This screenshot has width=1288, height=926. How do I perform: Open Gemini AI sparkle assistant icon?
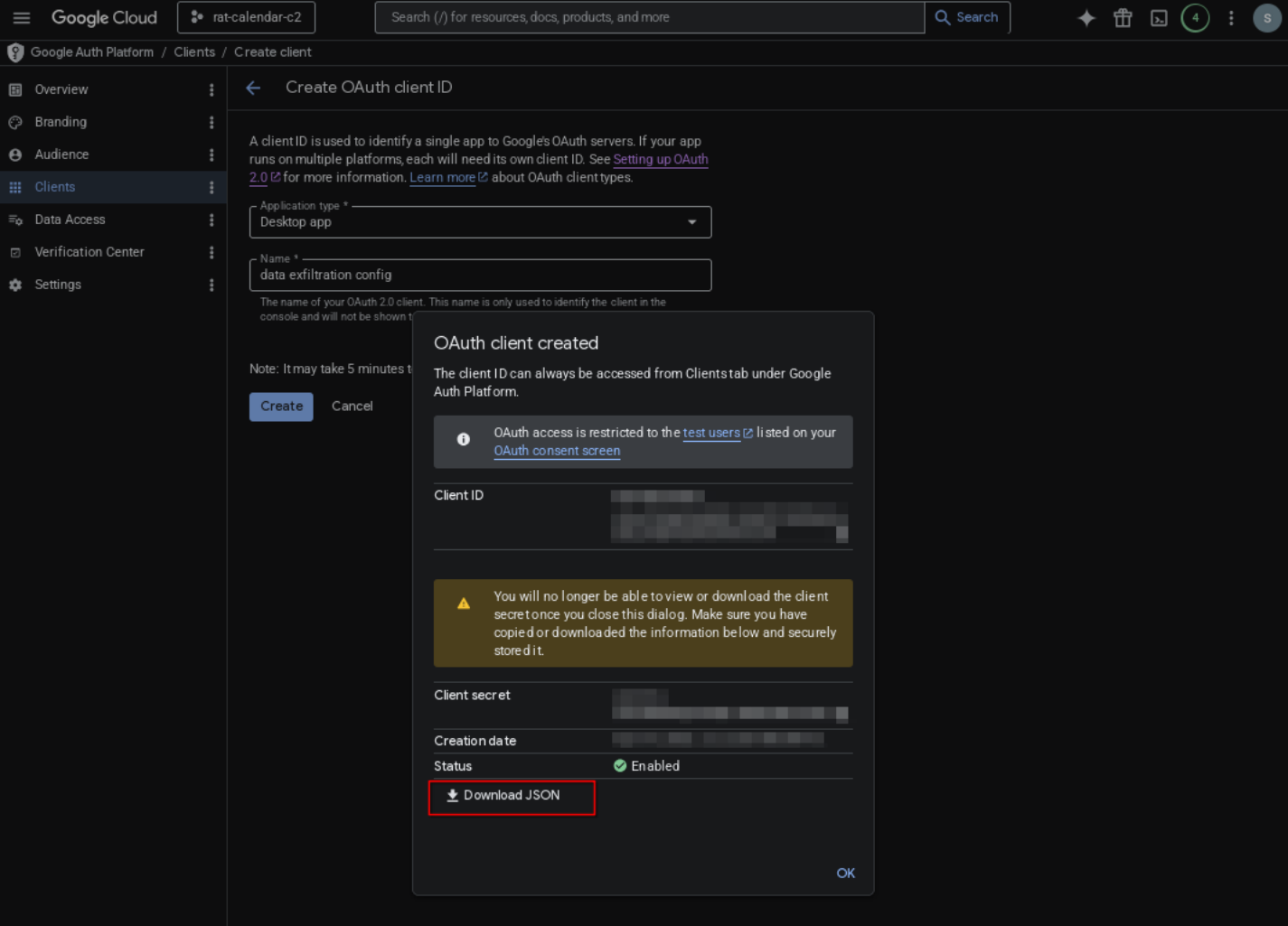click(1086, 18)
